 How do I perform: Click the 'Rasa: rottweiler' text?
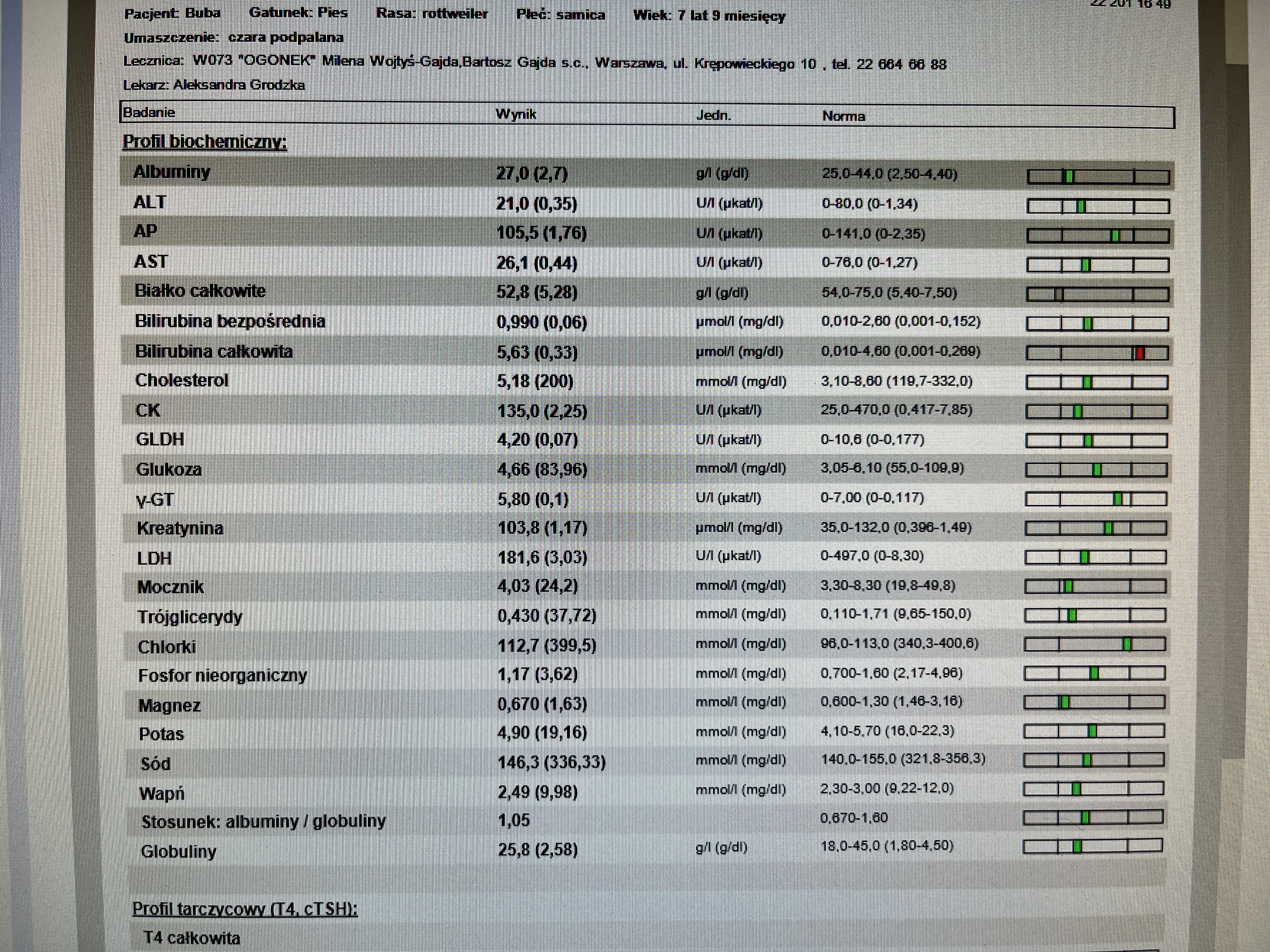432,13
